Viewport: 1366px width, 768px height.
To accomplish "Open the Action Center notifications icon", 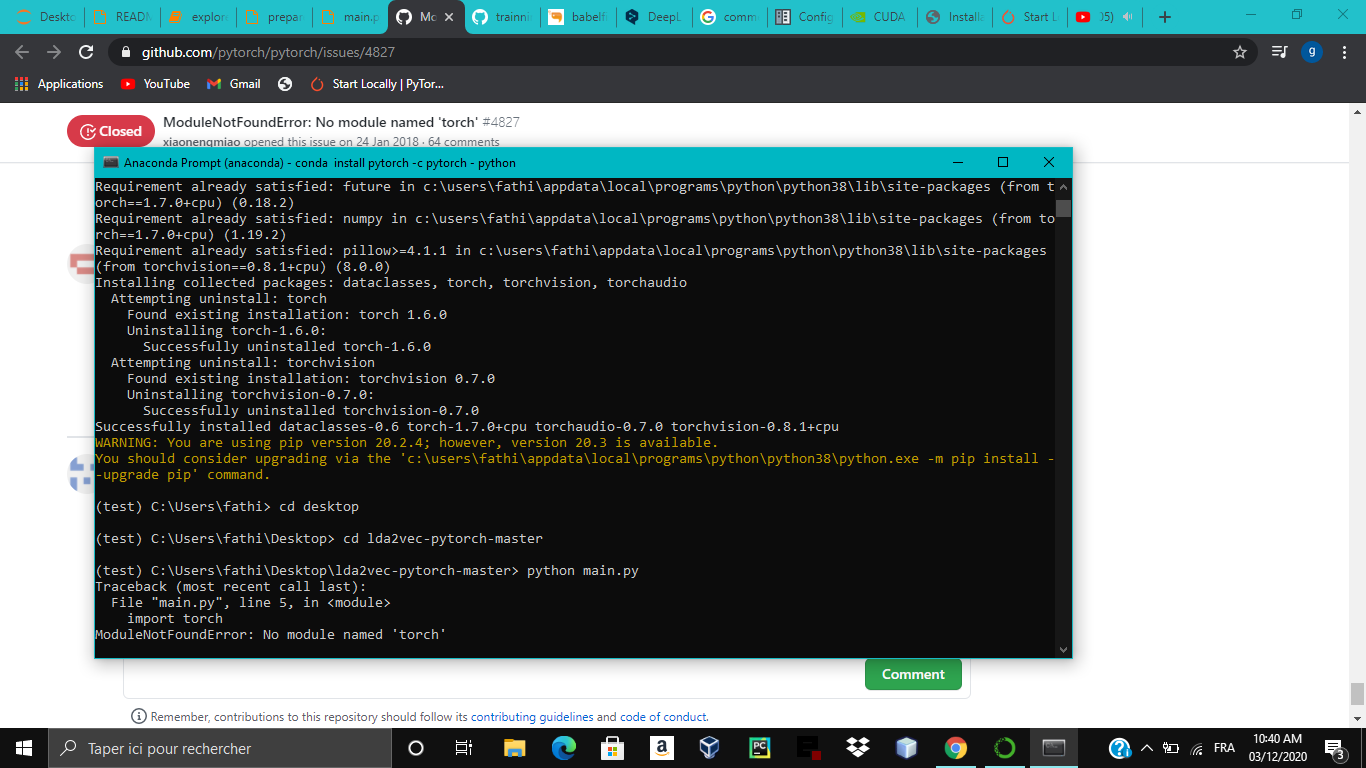I will click(x=1331, y=747).
